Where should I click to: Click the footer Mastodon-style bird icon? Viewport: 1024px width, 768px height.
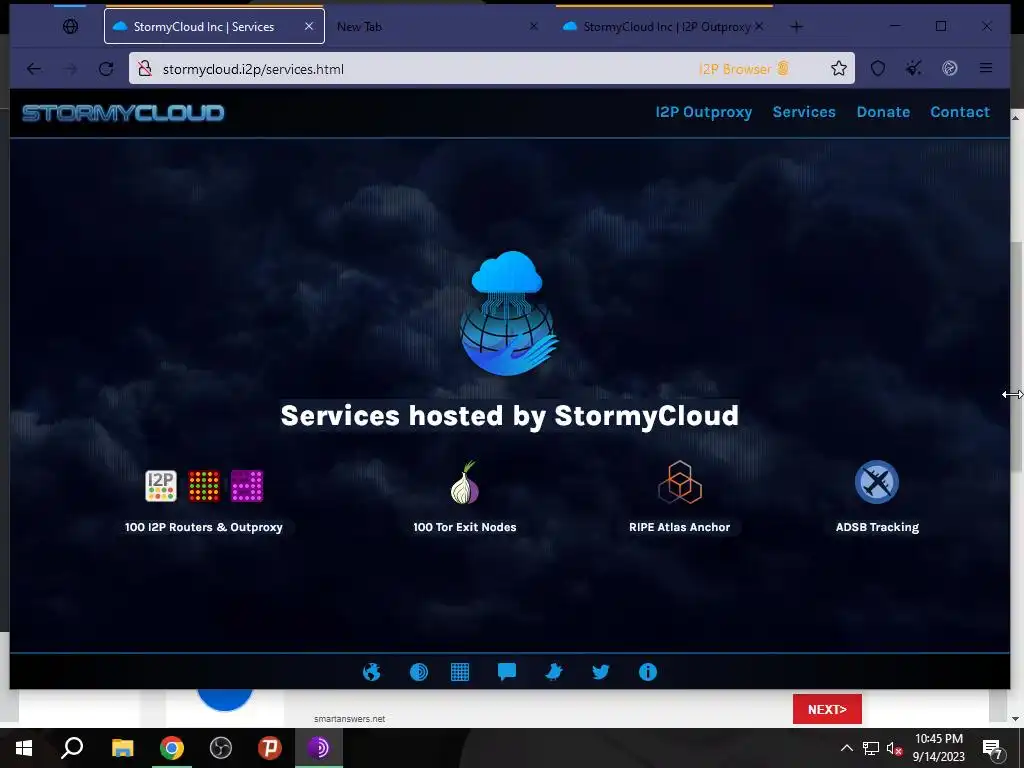click(554, 672)
